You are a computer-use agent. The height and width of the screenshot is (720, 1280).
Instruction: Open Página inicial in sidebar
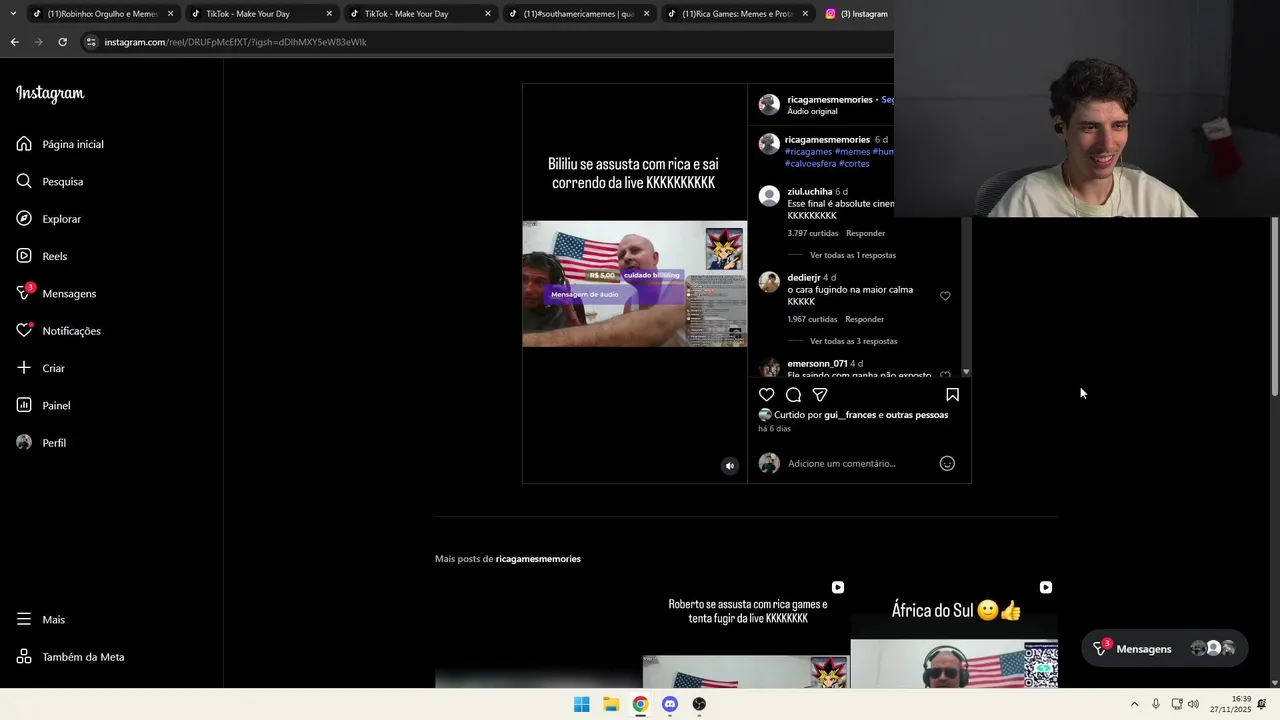tap(60, 144)
